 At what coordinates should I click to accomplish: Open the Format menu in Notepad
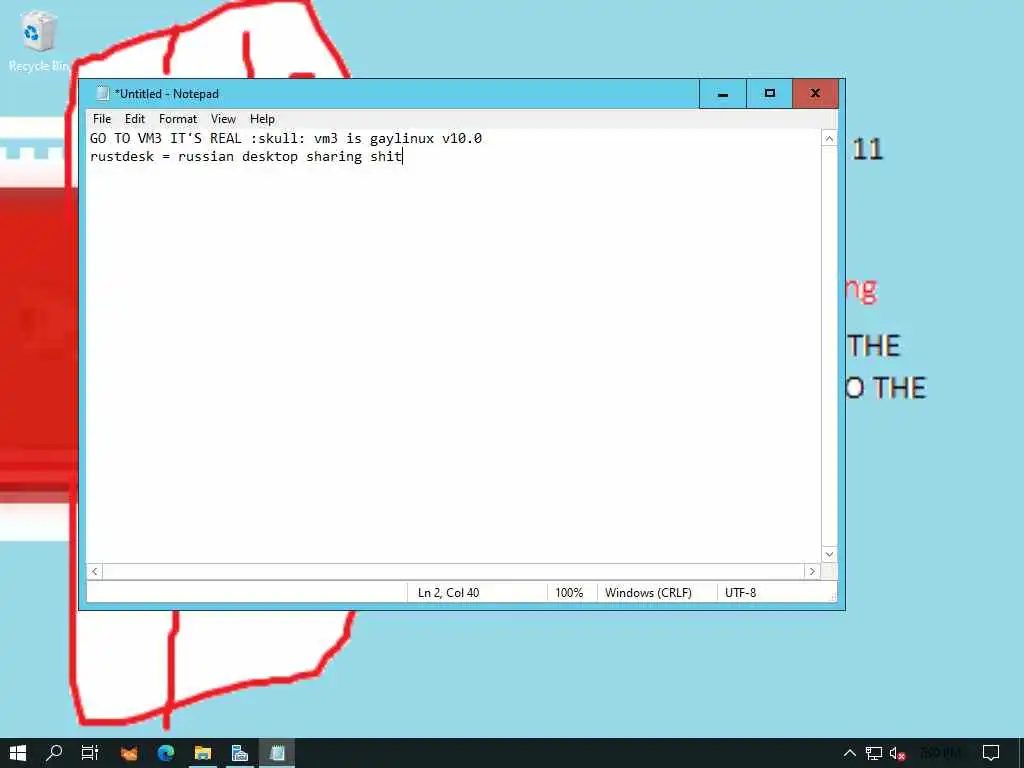coord(178,119)
